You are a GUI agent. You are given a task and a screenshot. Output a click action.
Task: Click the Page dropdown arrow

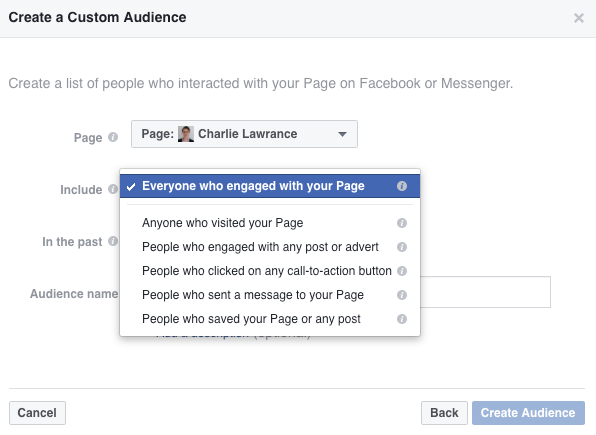pos(342,134)
